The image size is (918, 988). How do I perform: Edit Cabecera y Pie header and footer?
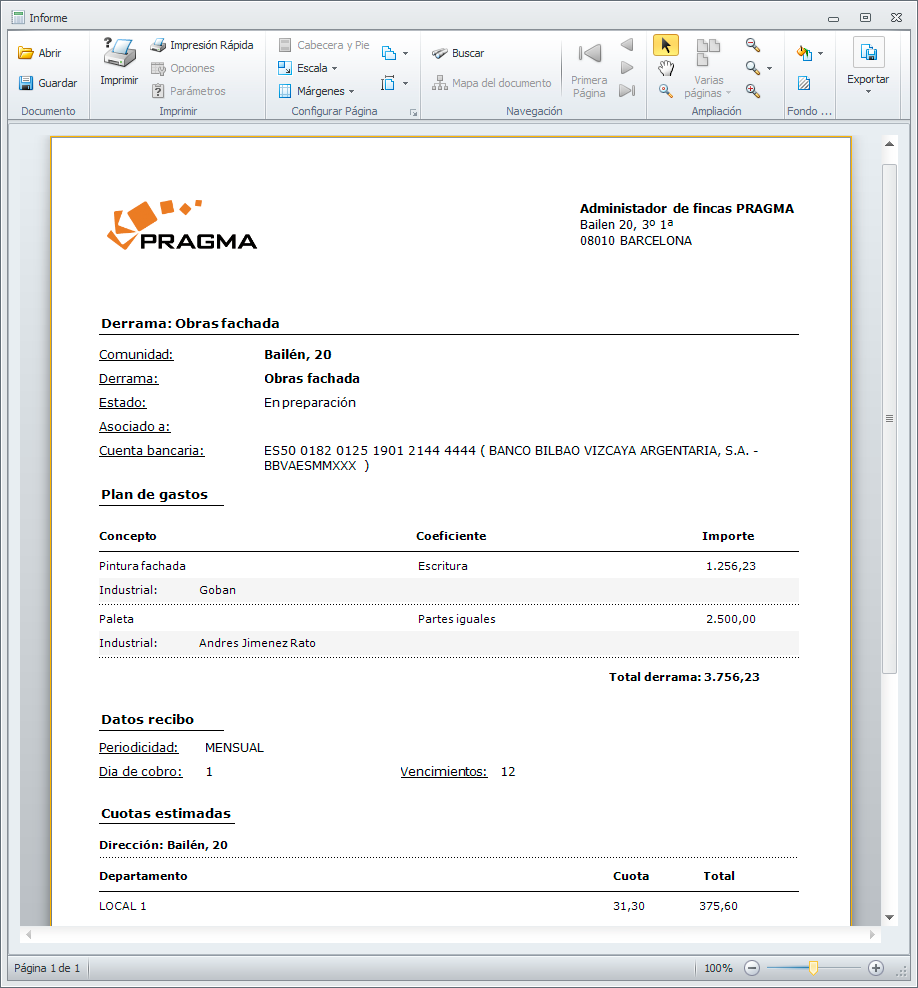point(324,45)
